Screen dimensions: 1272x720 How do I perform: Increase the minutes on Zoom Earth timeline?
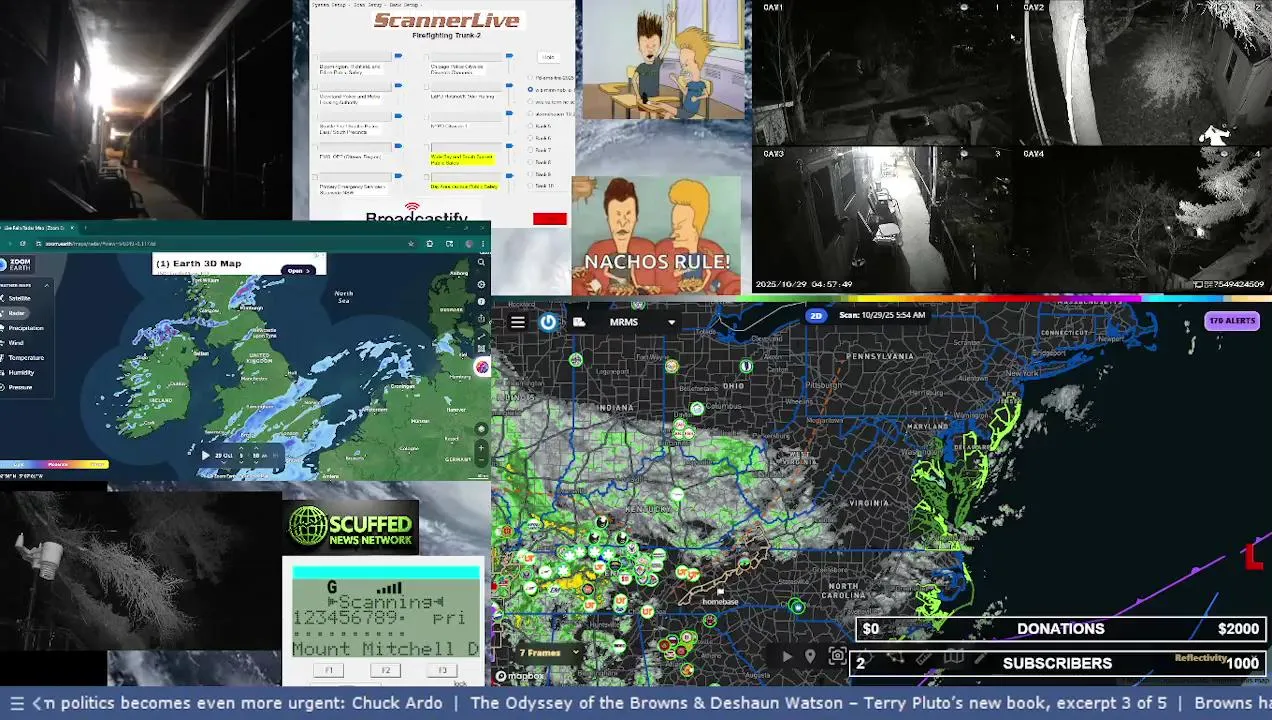(x=256, y=447)
